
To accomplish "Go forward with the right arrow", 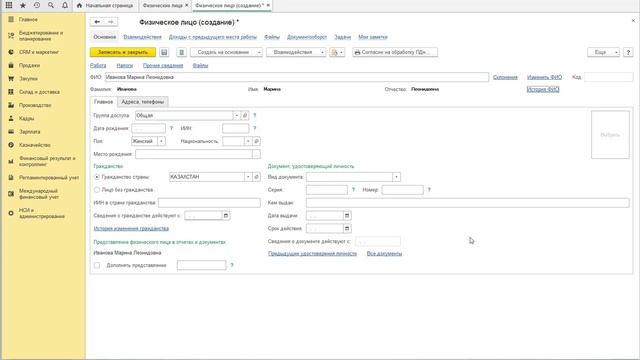I will (x=111, y=22).
